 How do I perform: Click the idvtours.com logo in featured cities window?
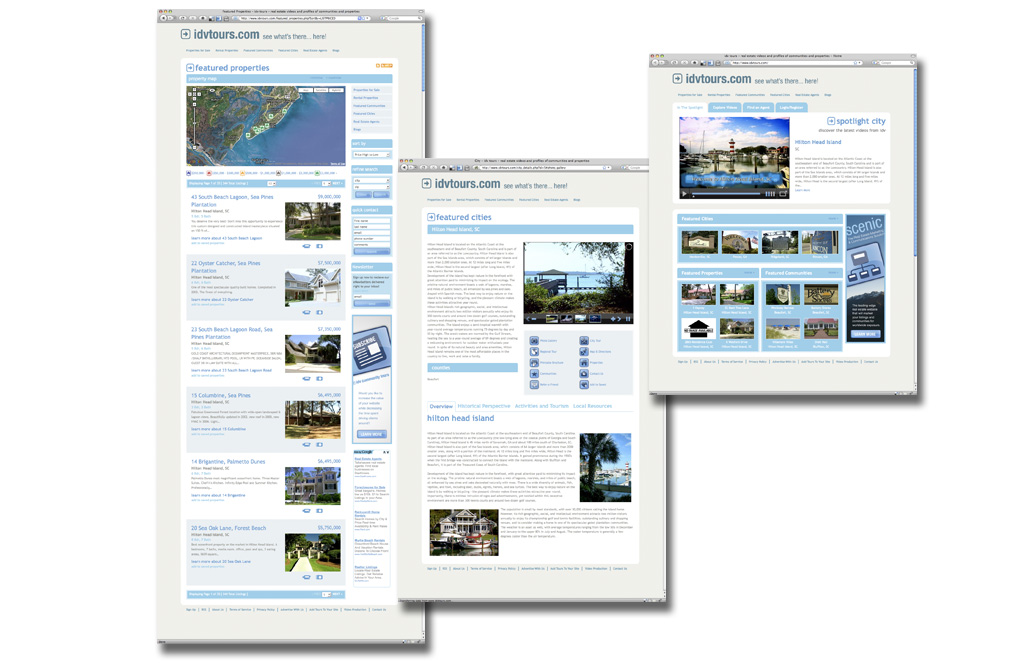461,184
